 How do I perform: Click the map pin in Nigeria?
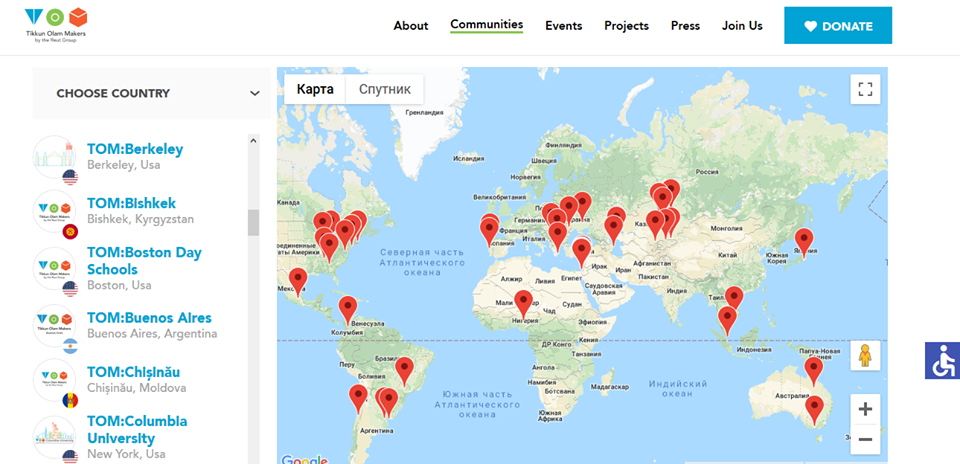tap(523, 304)
